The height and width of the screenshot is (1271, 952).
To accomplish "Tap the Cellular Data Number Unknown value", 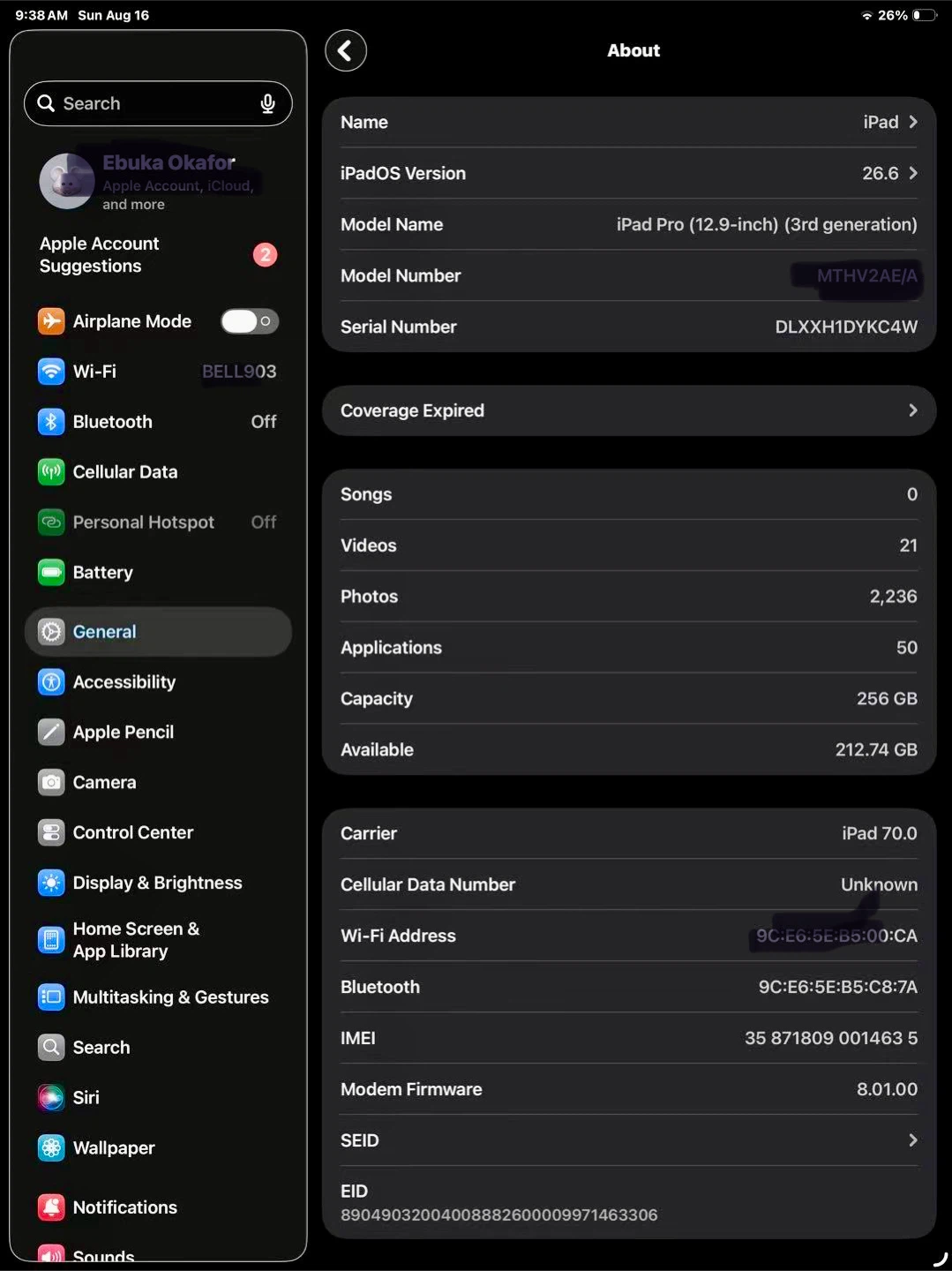I will point(879,884).
